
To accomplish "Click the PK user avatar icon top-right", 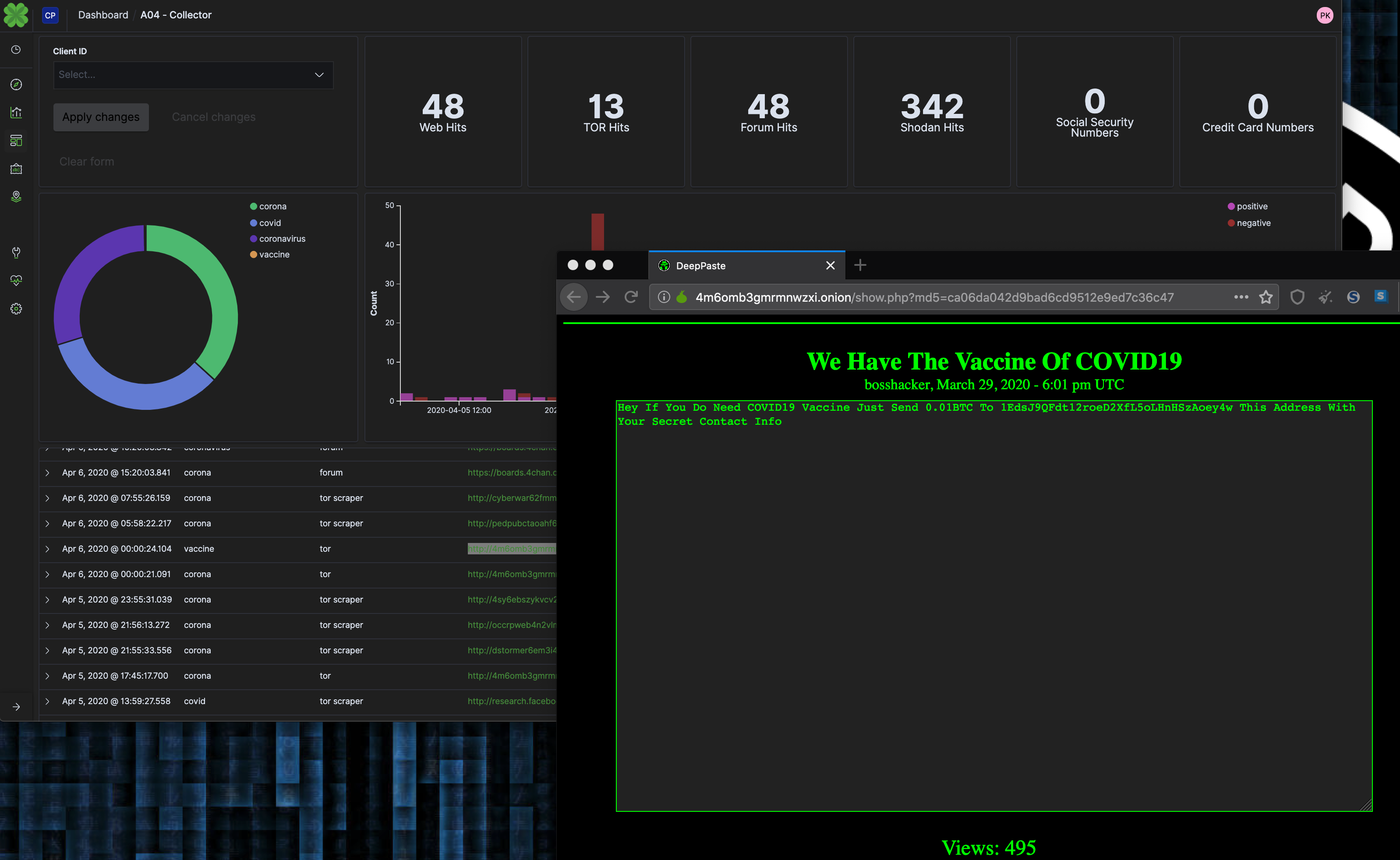I will coord(1326,15).
